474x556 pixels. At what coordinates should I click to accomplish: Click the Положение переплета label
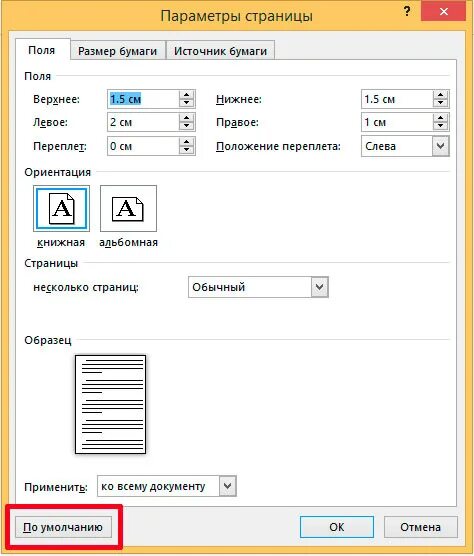click(x=278, y=146)
